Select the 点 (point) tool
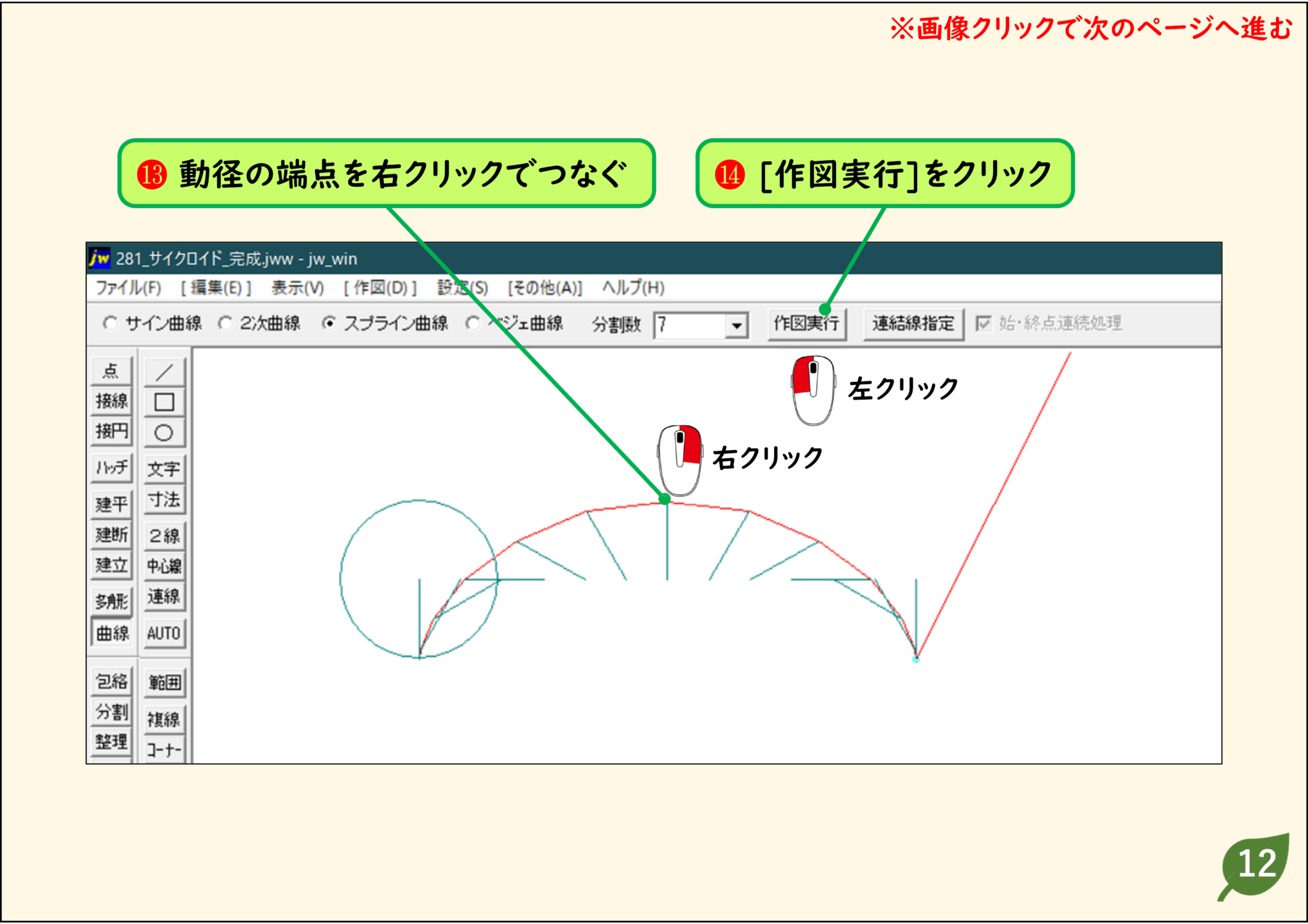1308x924 pixels. 111,370
